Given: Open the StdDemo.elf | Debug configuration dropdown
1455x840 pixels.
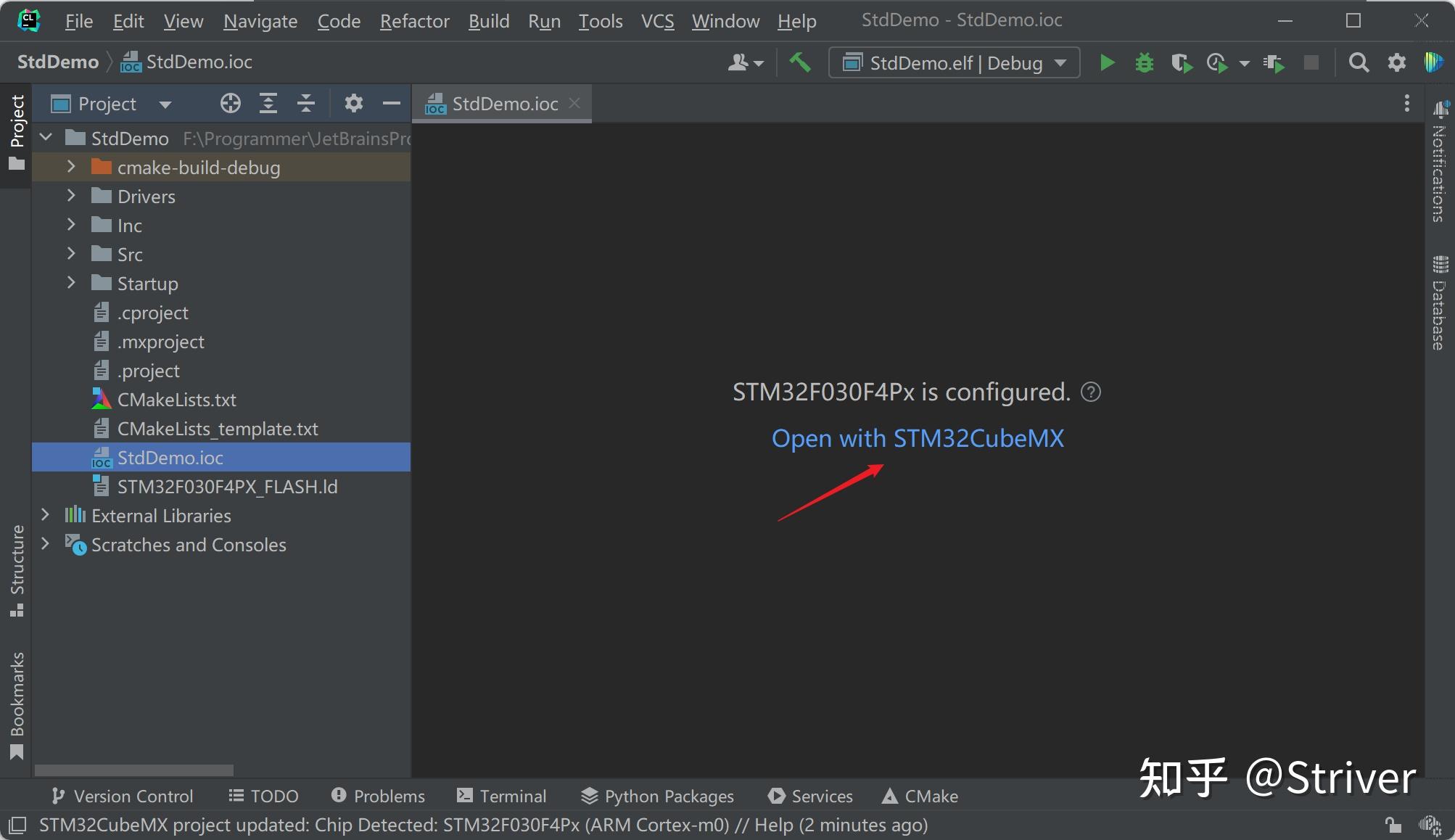Looking at the screenshot, I should pos(955,63).
